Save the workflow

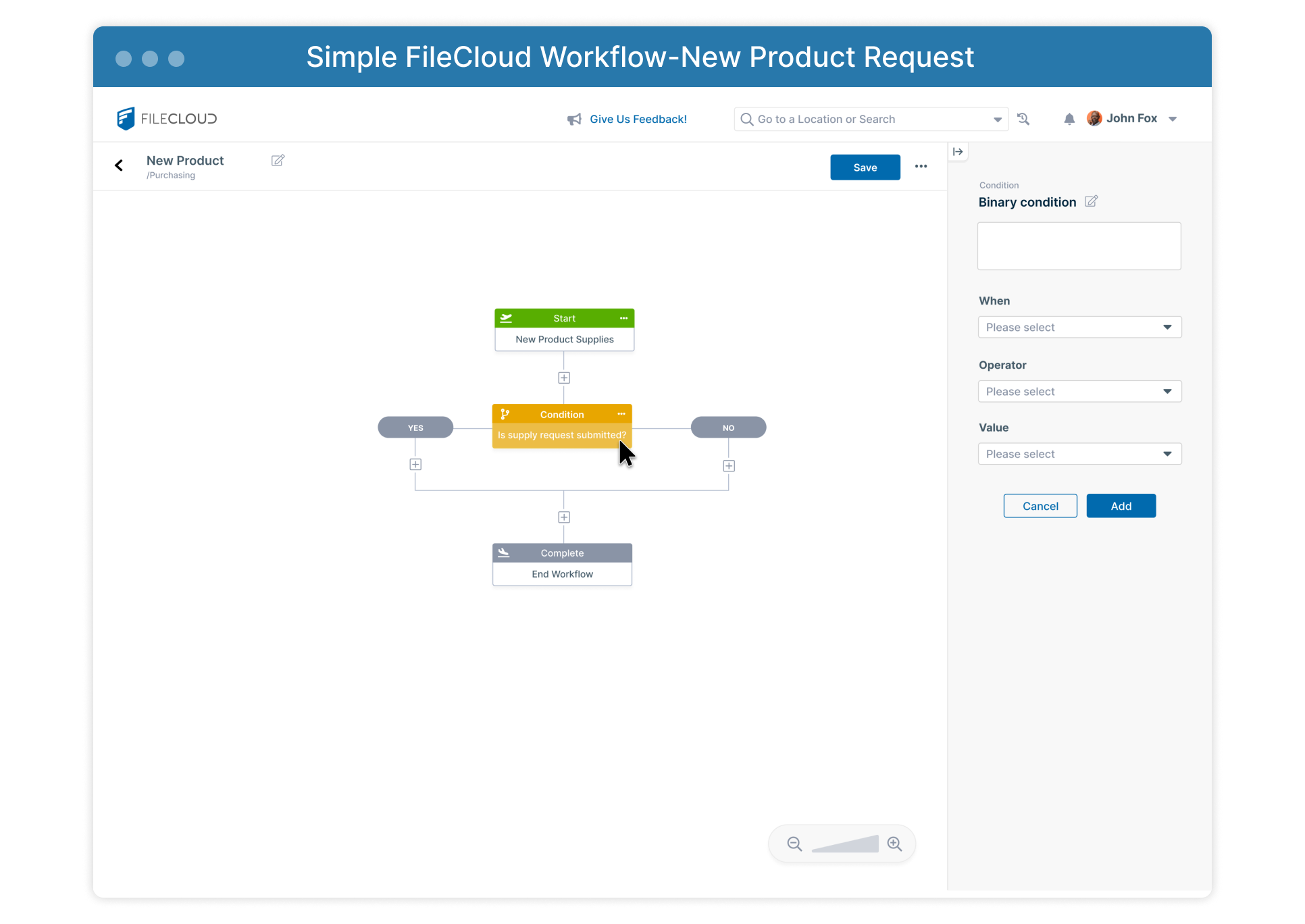pyautogui.click(x=865, y=168)
